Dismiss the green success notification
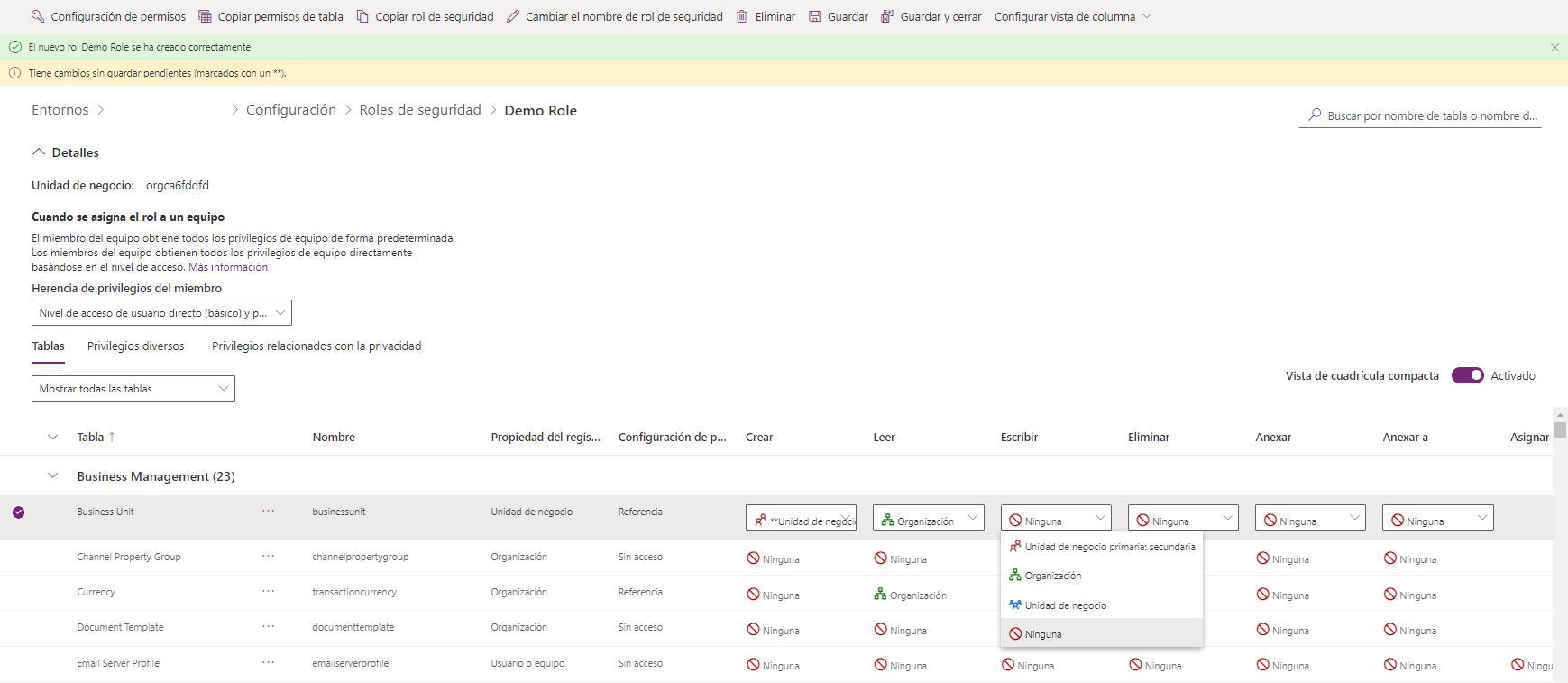1568x683 pixels. (1554, 47)
